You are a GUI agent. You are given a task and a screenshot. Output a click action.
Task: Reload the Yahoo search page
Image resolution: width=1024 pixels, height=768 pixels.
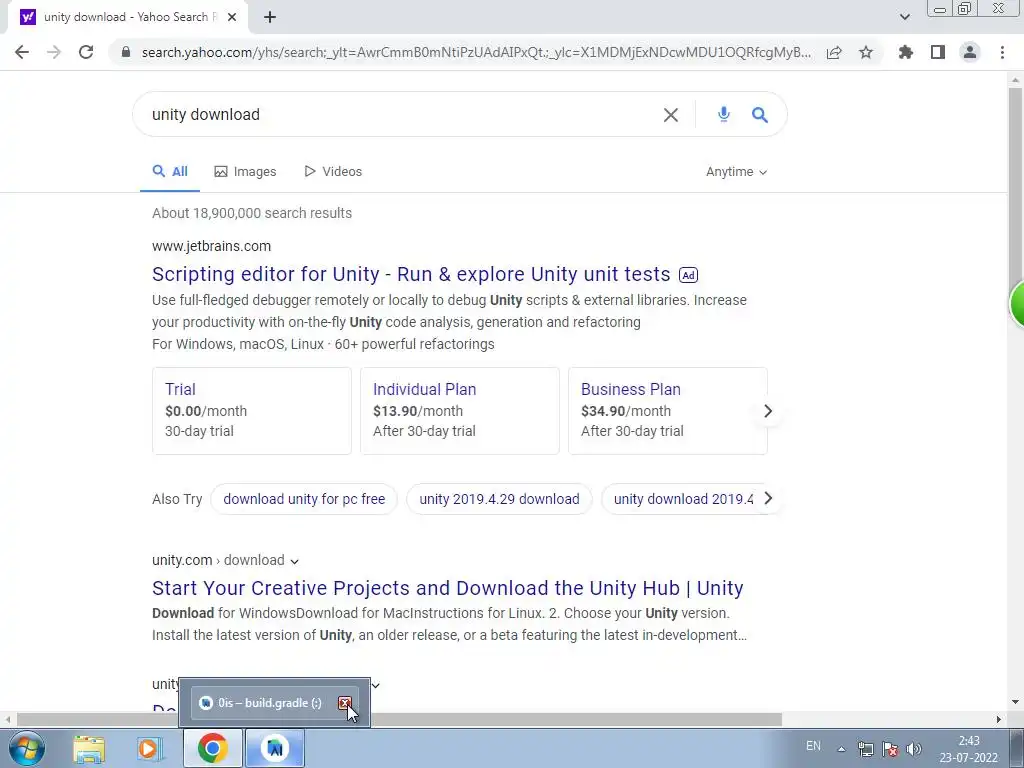pos(86,52)
